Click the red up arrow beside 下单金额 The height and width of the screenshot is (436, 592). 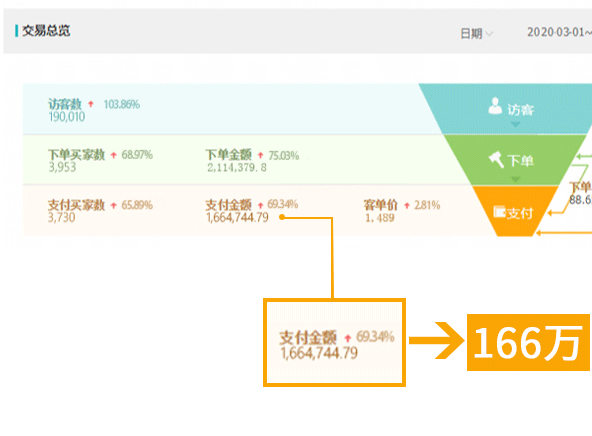[x=261, y=155]
